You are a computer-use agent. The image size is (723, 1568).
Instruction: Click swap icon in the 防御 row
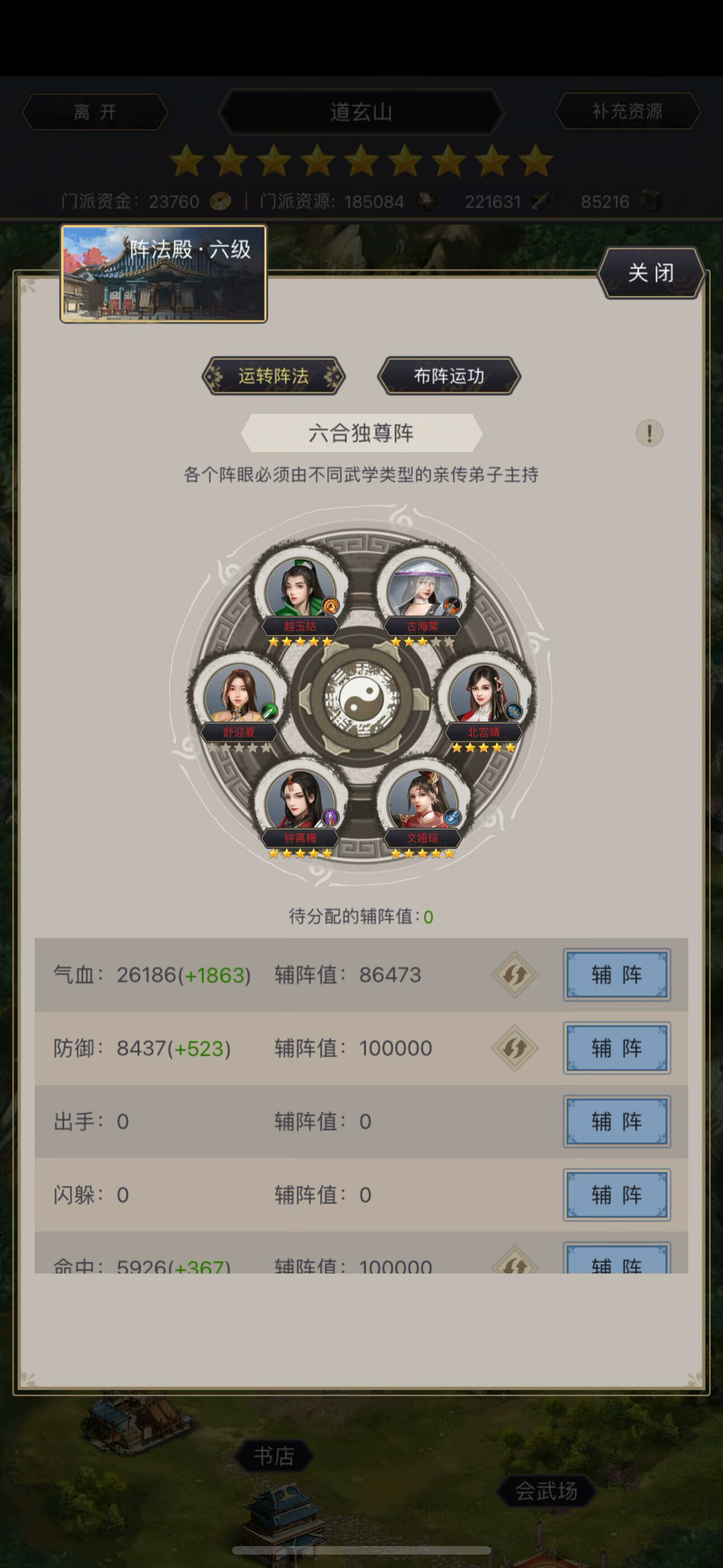(515, 1048)
